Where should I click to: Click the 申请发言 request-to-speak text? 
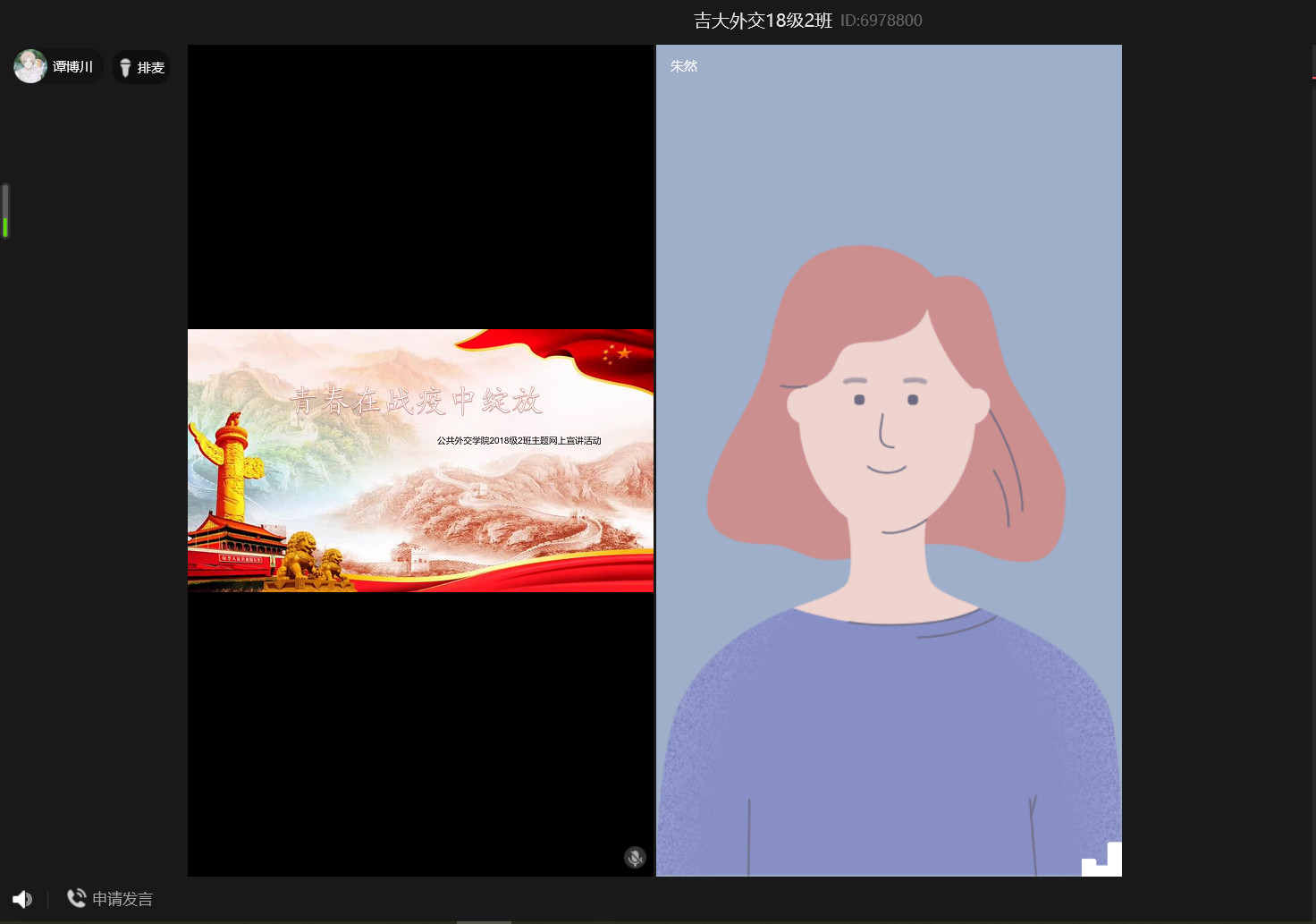(122, 899)
